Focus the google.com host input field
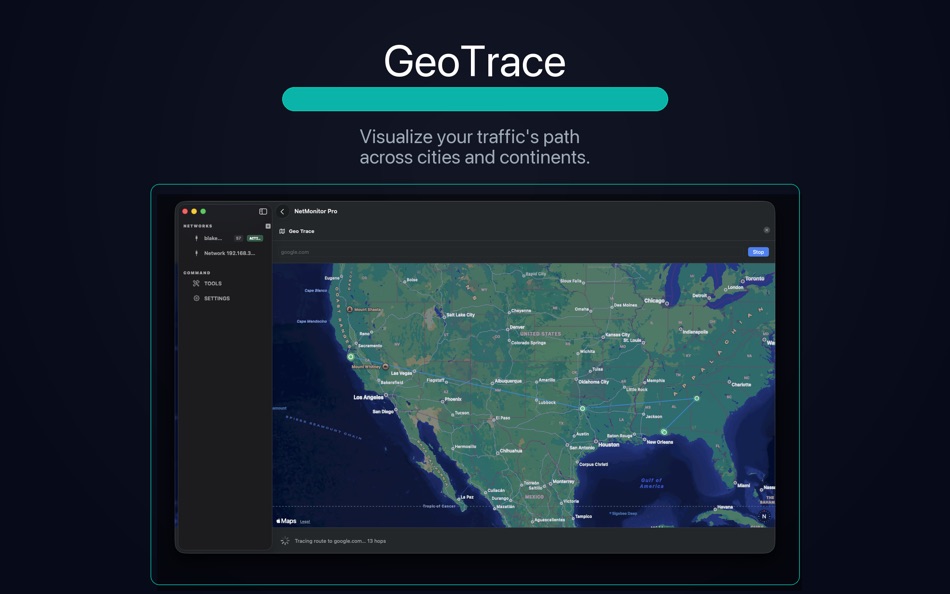 510,252
